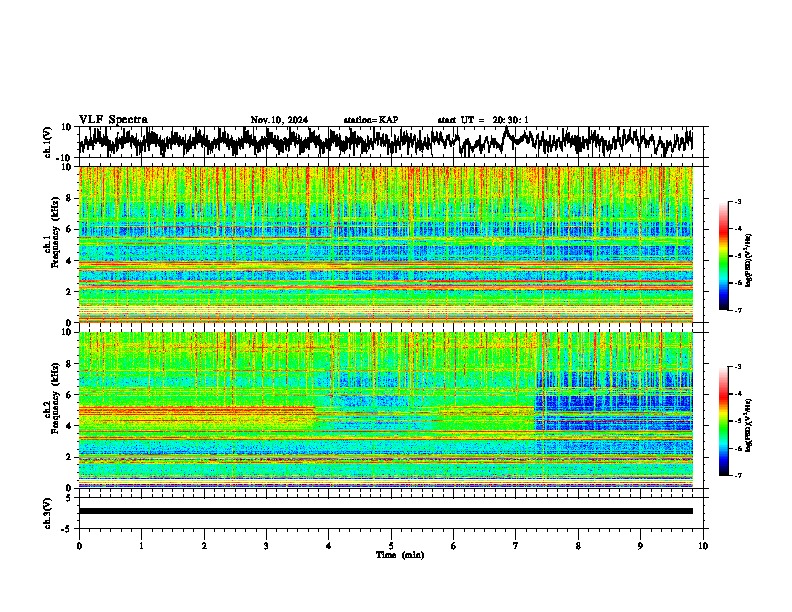Screen dimensions: 792x612
Task: Click the ch.1(V) waveform axis label
Action: click(48, 142)
